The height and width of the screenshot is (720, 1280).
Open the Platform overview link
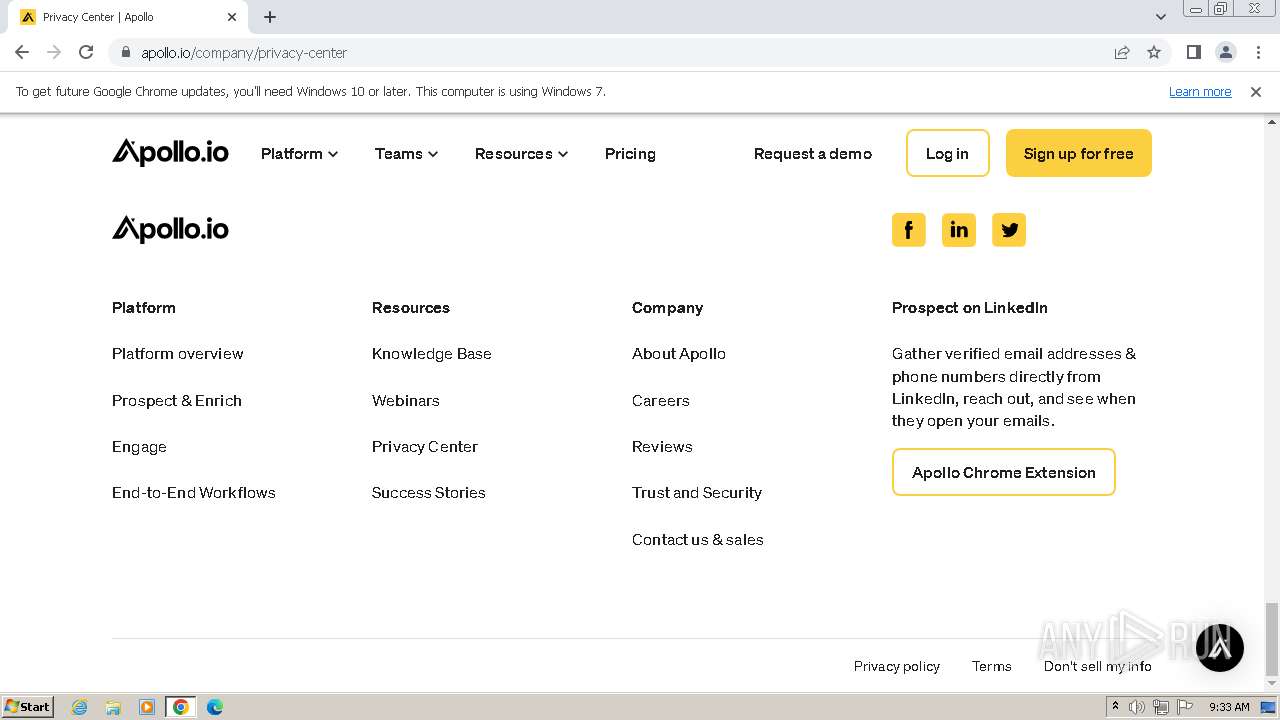tap(177, 353)
